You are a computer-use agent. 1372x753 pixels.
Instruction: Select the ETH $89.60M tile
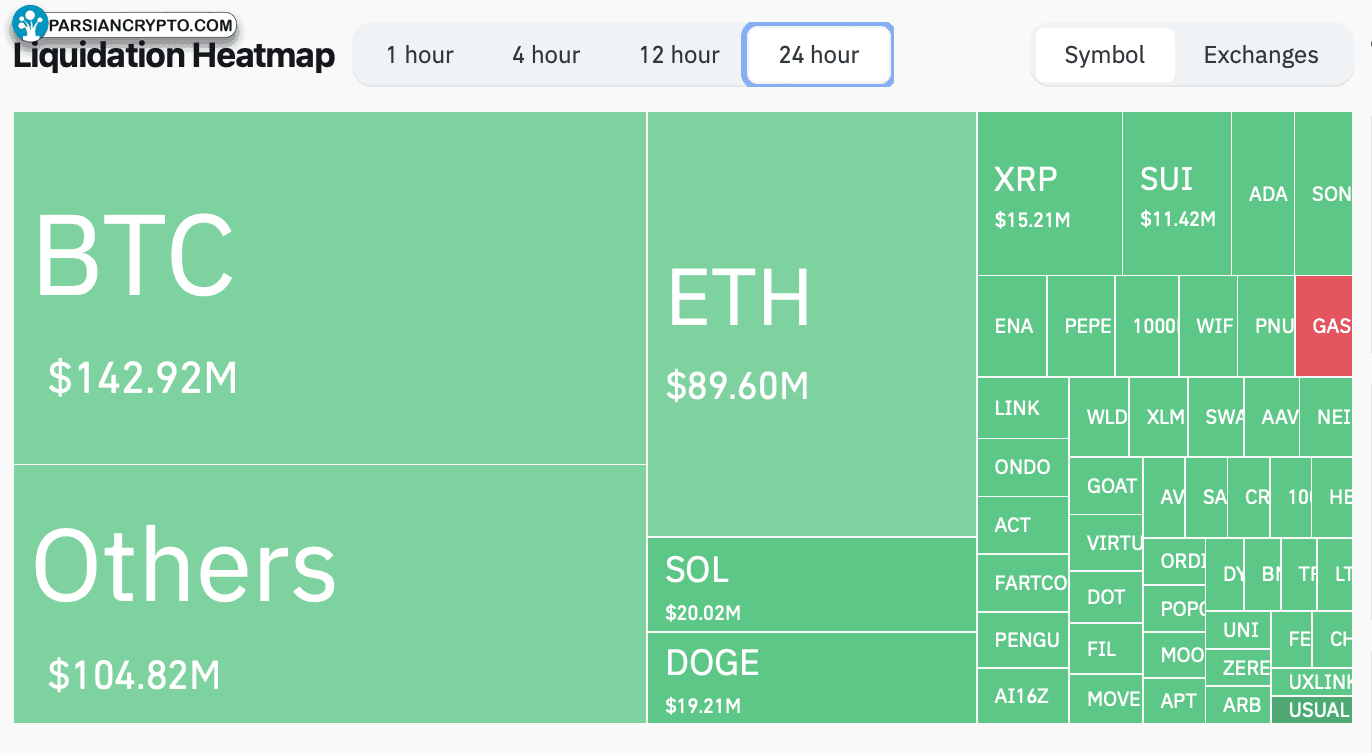point(812,324)
